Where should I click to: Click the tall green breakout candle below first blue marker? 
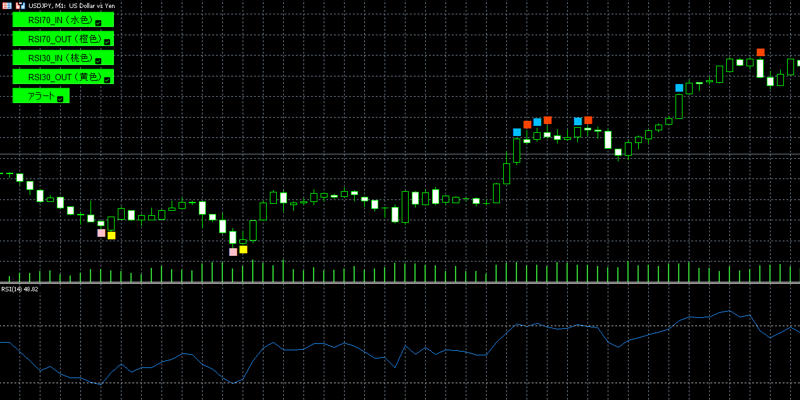(x=517, y=150)
